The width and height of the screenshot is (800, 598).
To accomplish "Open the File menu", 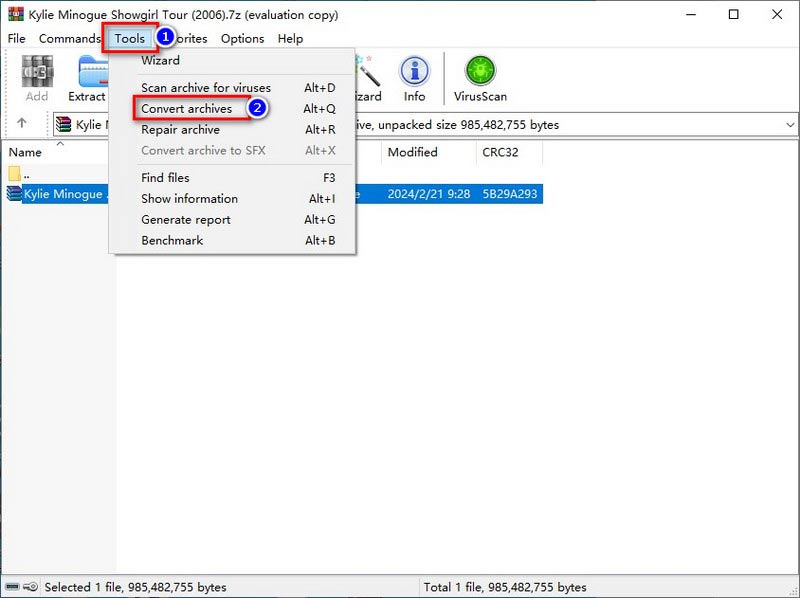I will pyautogui.click(x=16, y=39).
